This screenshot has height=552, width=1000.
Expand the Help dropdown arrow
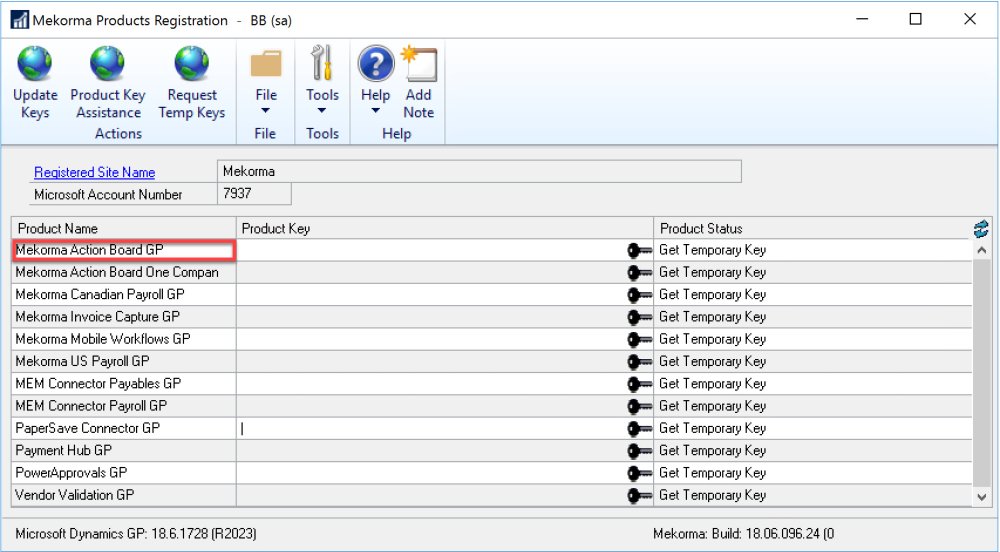click(x=376, y=111)
